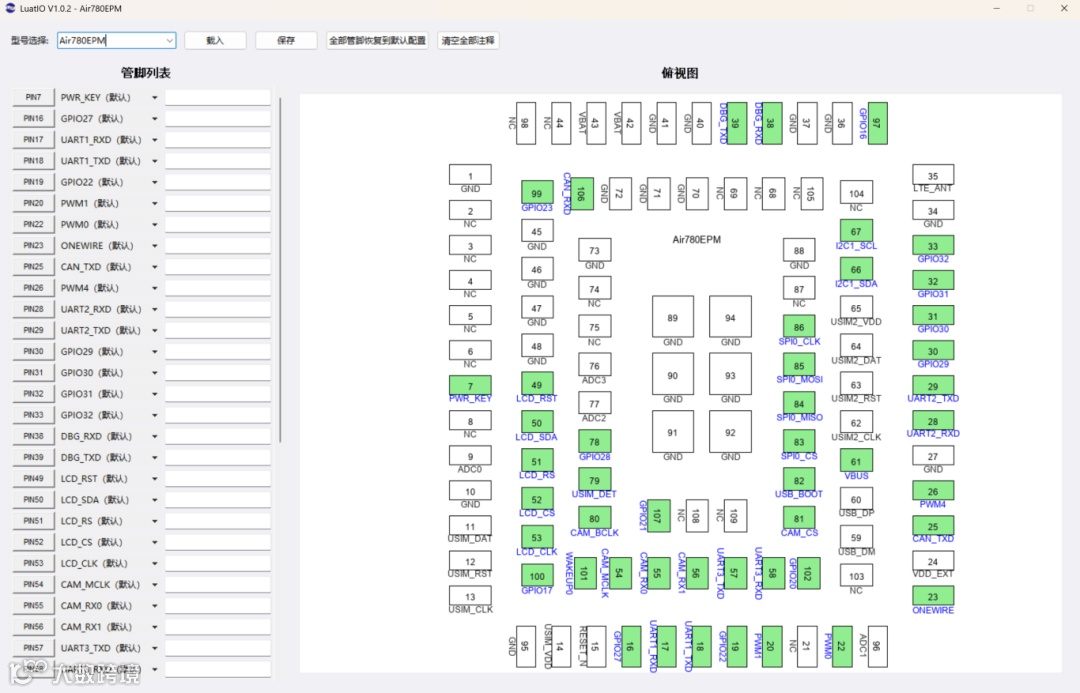Image resolution: width=1080 pixels, height=693 pixels.
Task: Expand UART1_TXD function dropdown
Action: click(x=155, y=161)
